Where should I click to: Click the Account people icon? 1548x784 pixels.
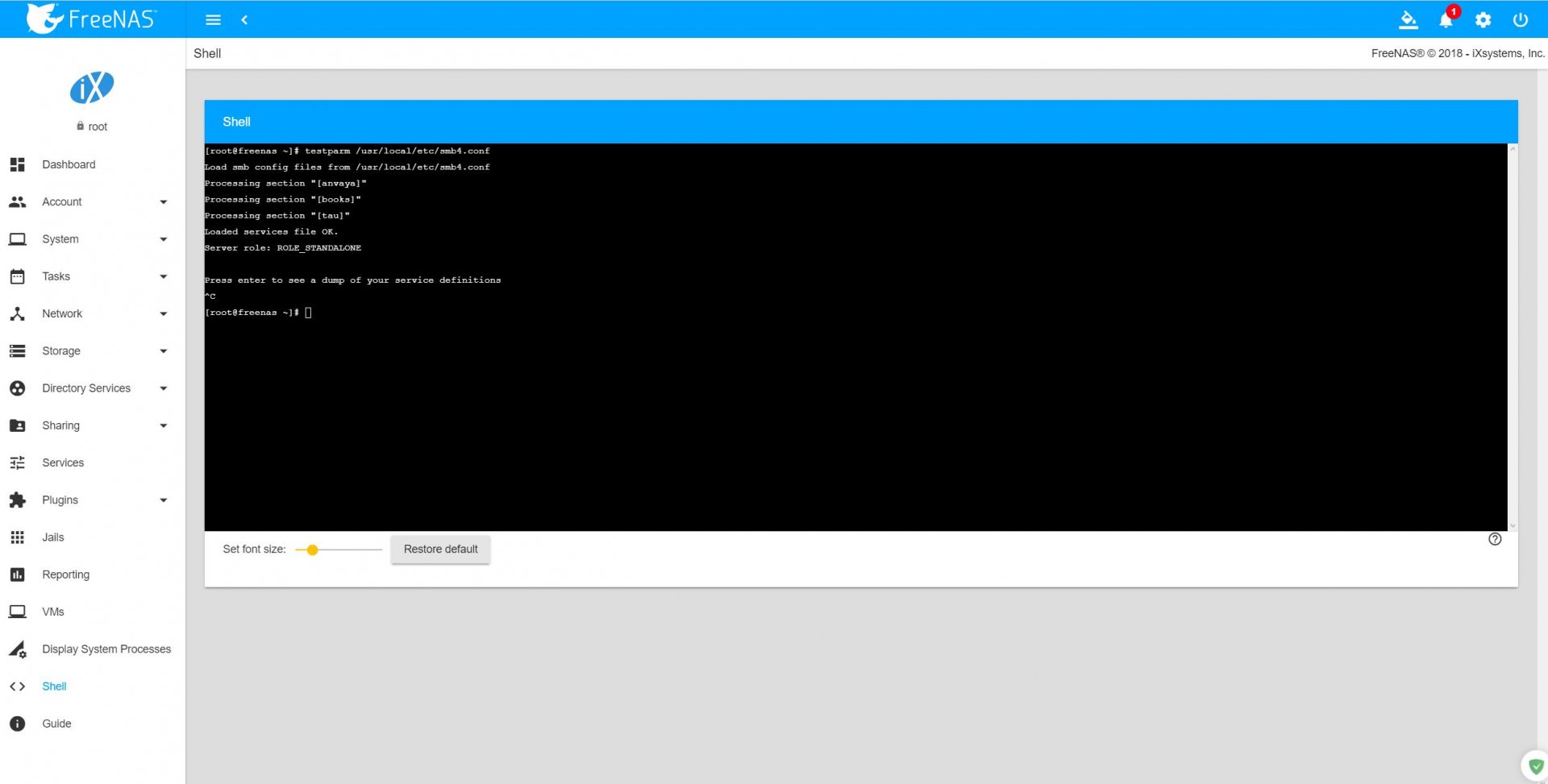17,201
